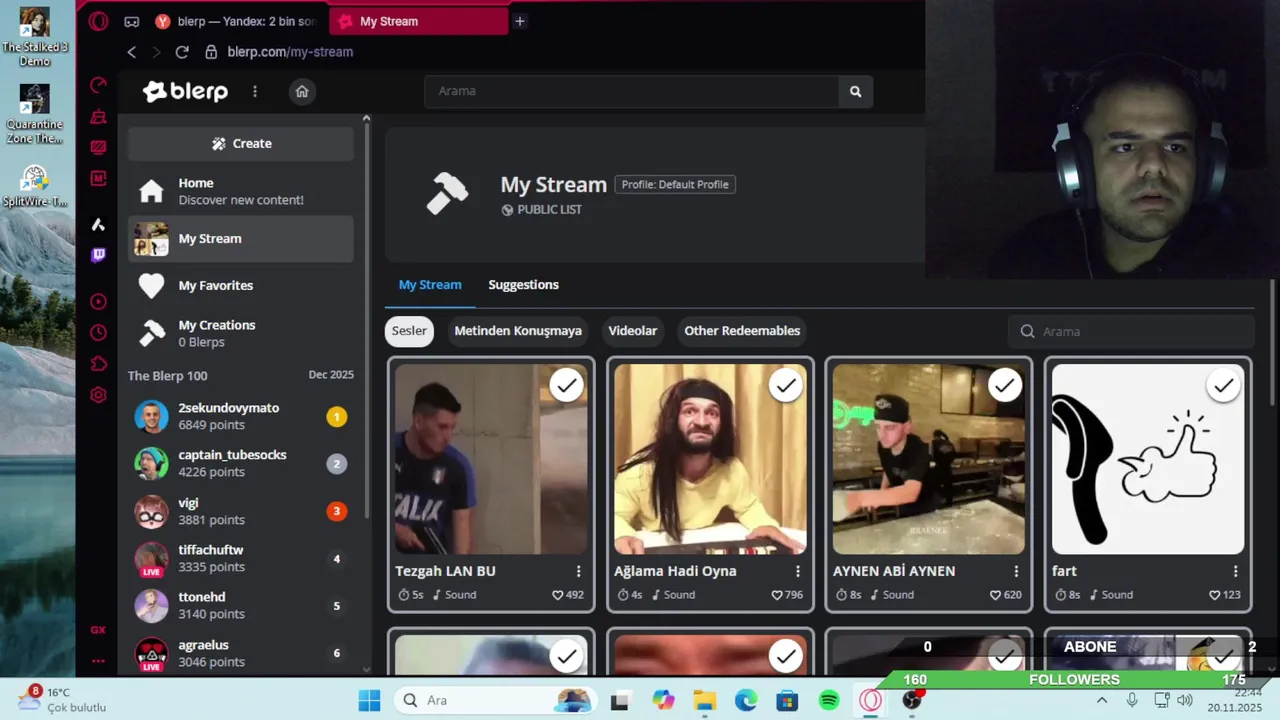
Task: Open Settings gear icon in Opera sidebar
Action: coord(98,395)
